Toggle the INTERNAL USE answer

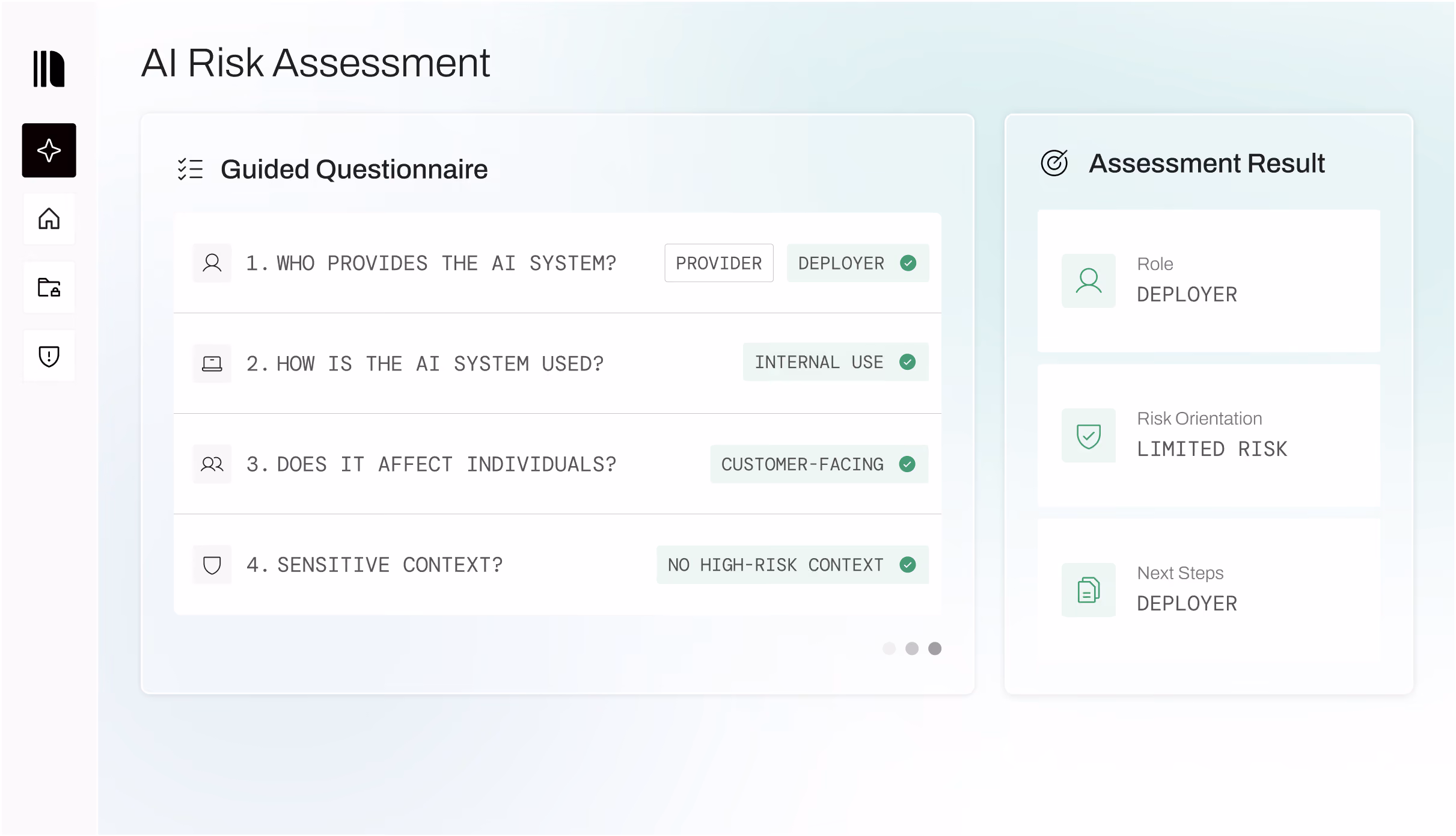coord(836,362)
